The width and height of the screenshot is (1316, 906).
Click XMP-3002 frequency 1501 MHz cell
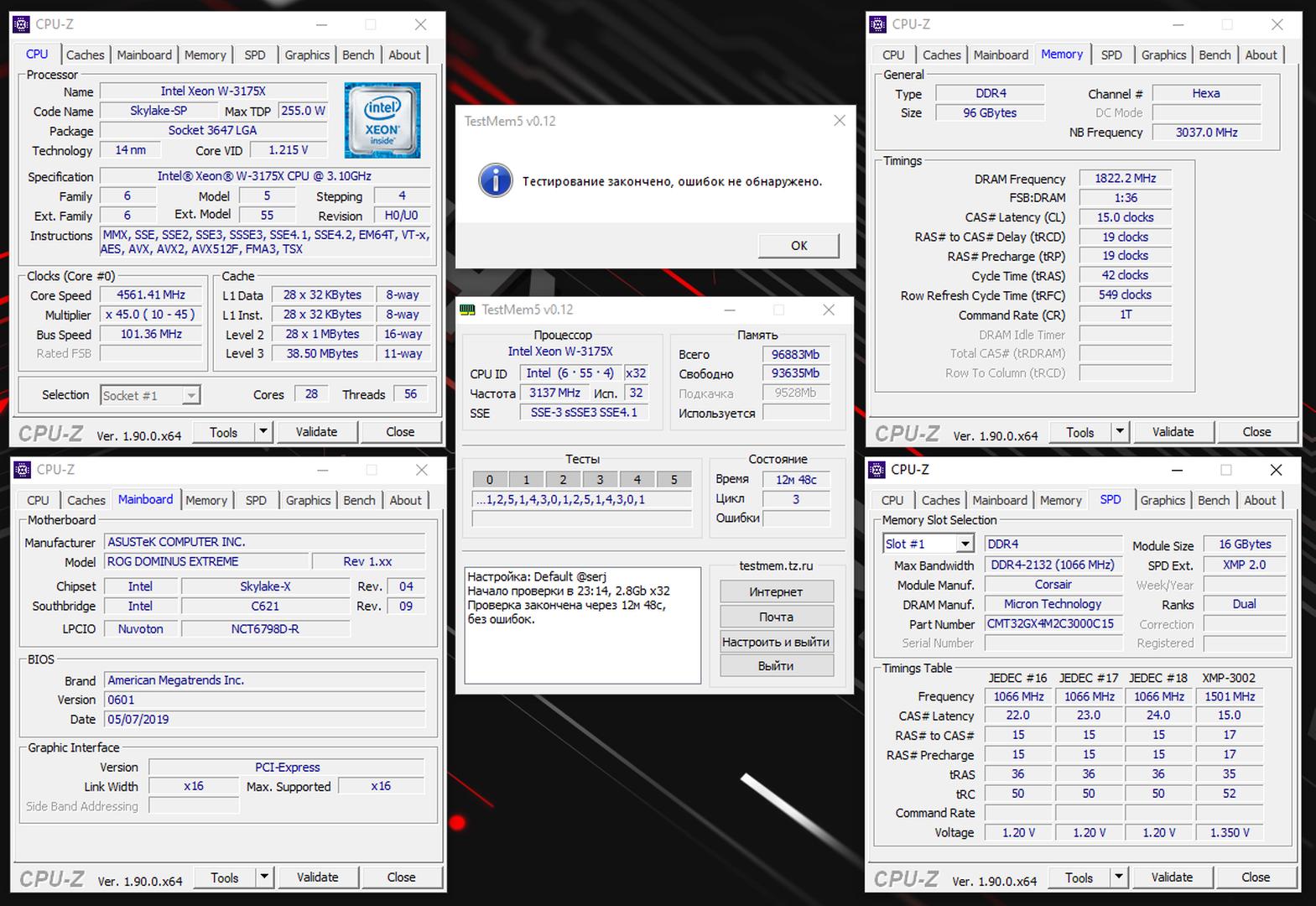pyautogui.click(x=1230, y=697)
